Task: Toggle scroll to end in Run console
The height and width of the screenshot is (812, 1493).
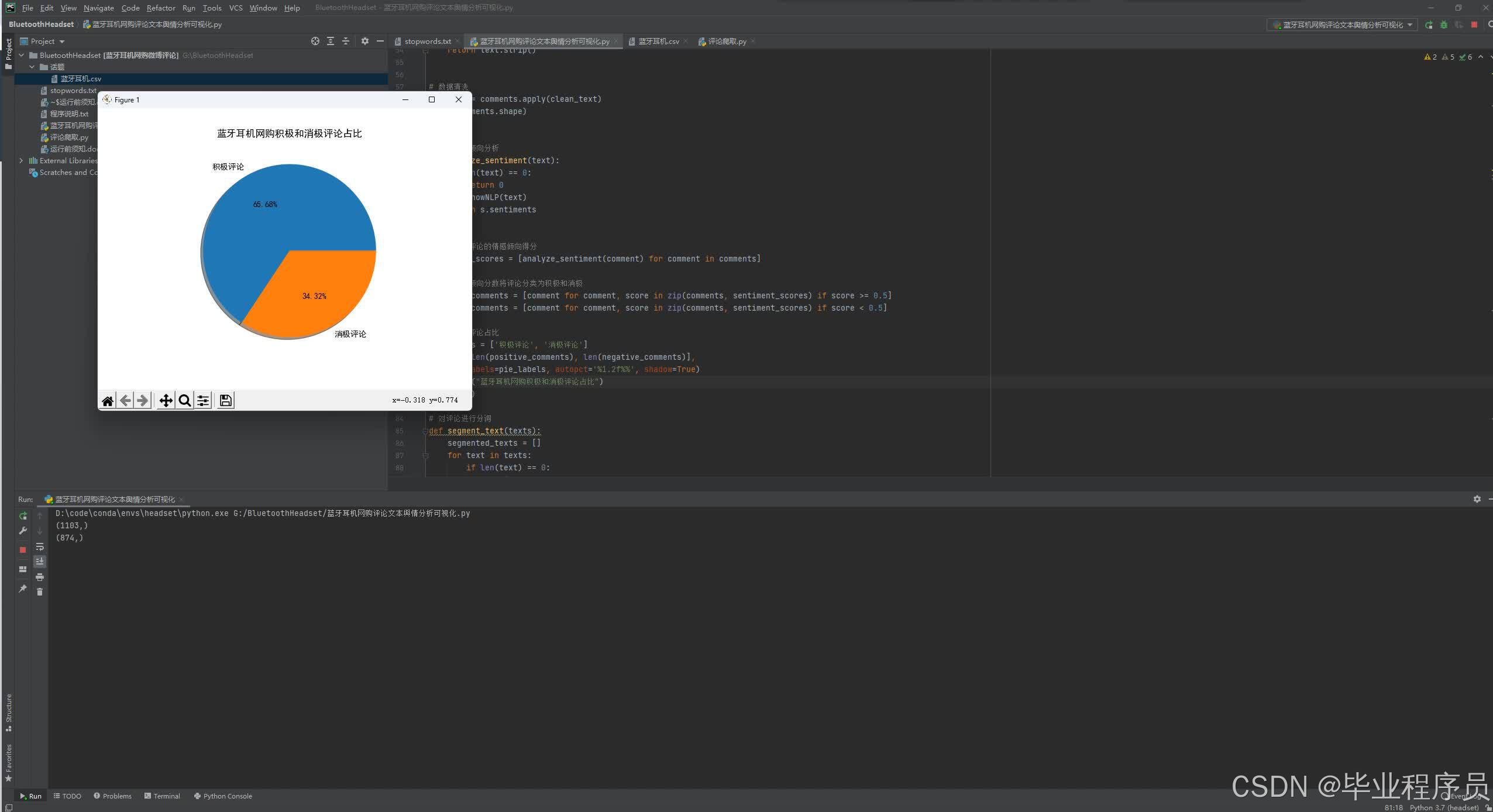Action: [40, 562]
